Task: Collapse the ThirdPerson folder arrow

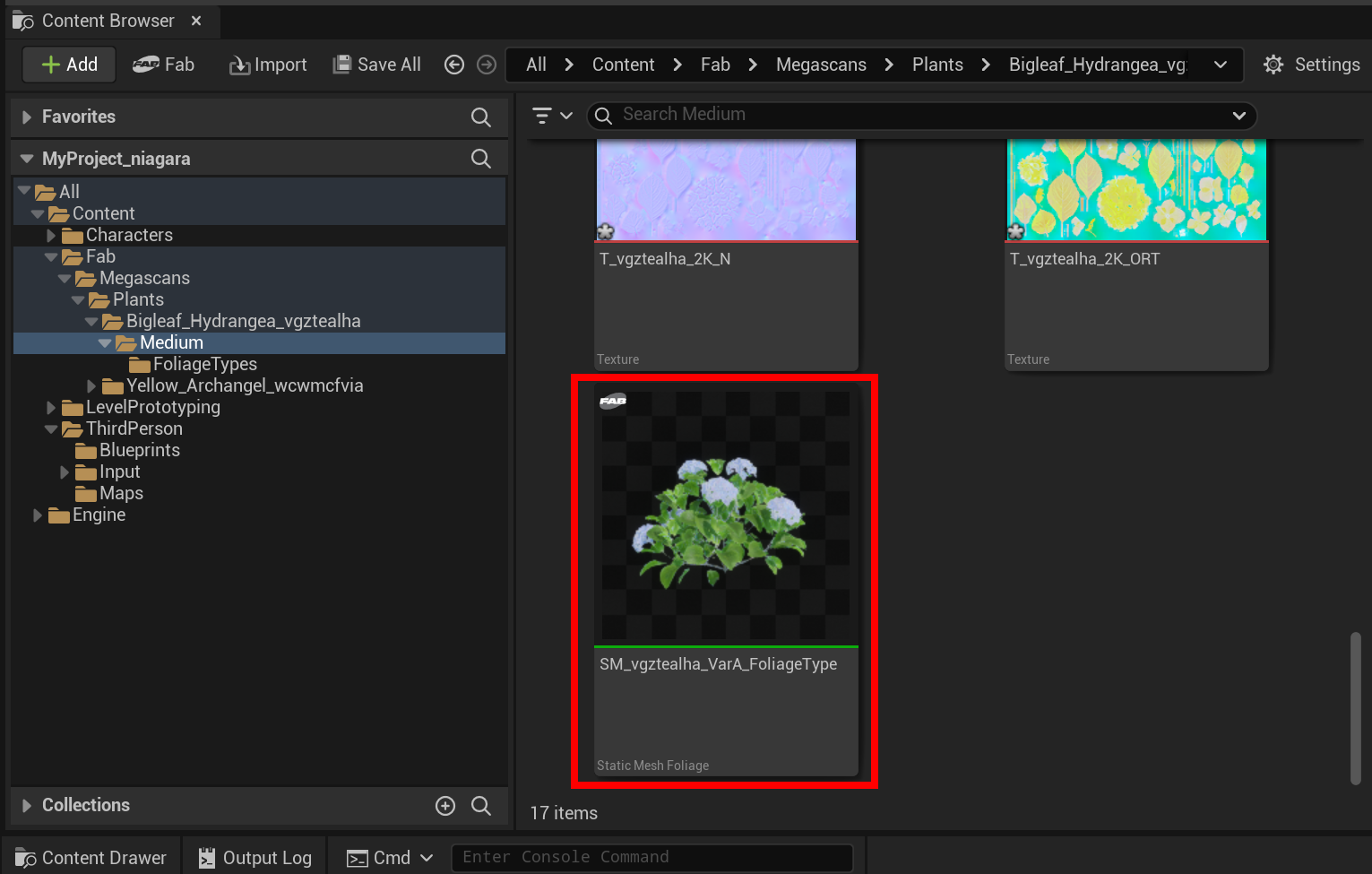Action: pos(51,428)
